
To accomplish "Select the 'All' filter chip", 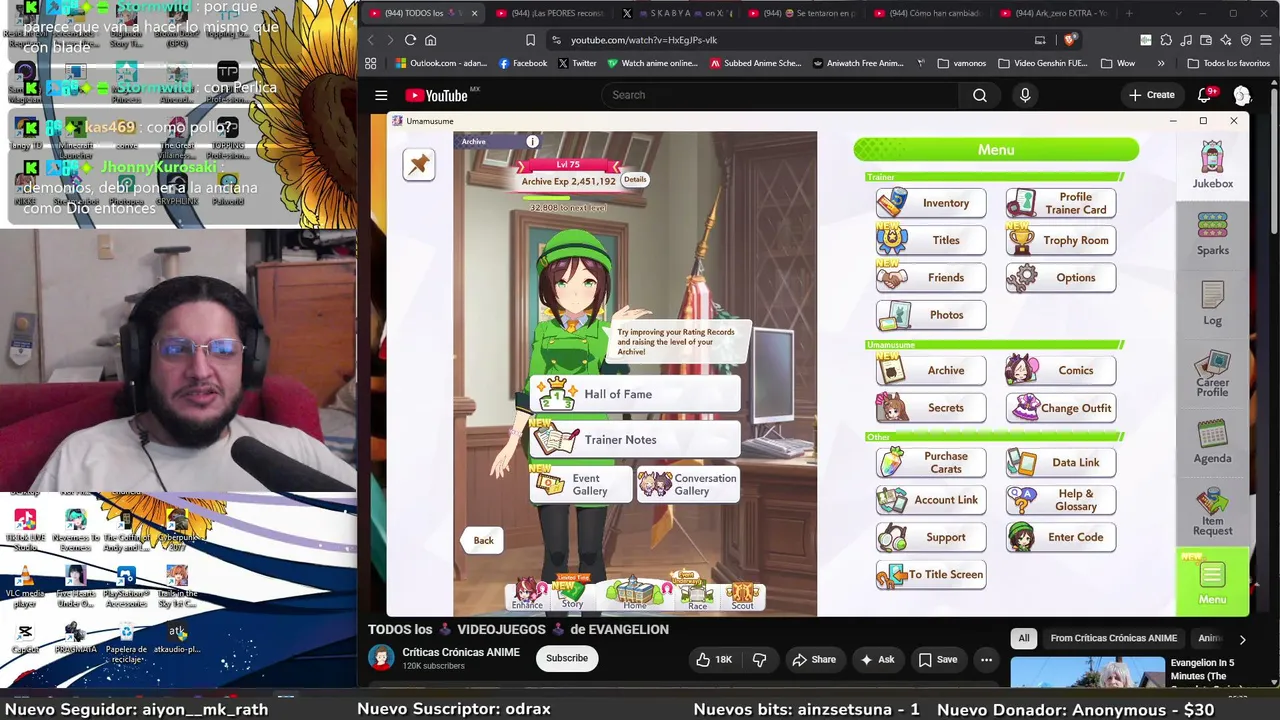I will tap(1024, 638).
